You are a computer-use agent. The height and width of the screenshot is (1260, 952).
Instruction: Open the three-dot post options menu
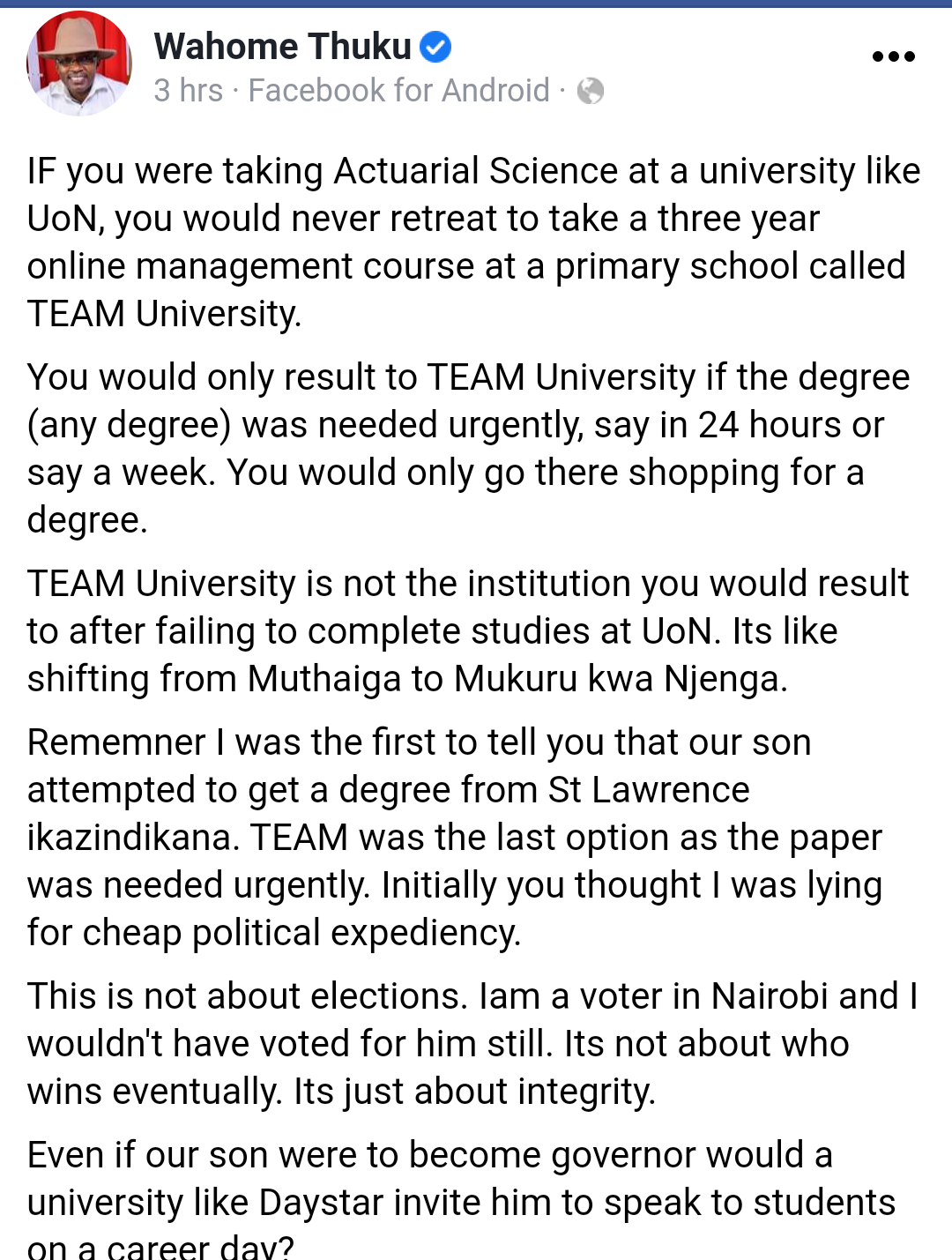coord(893,56)
